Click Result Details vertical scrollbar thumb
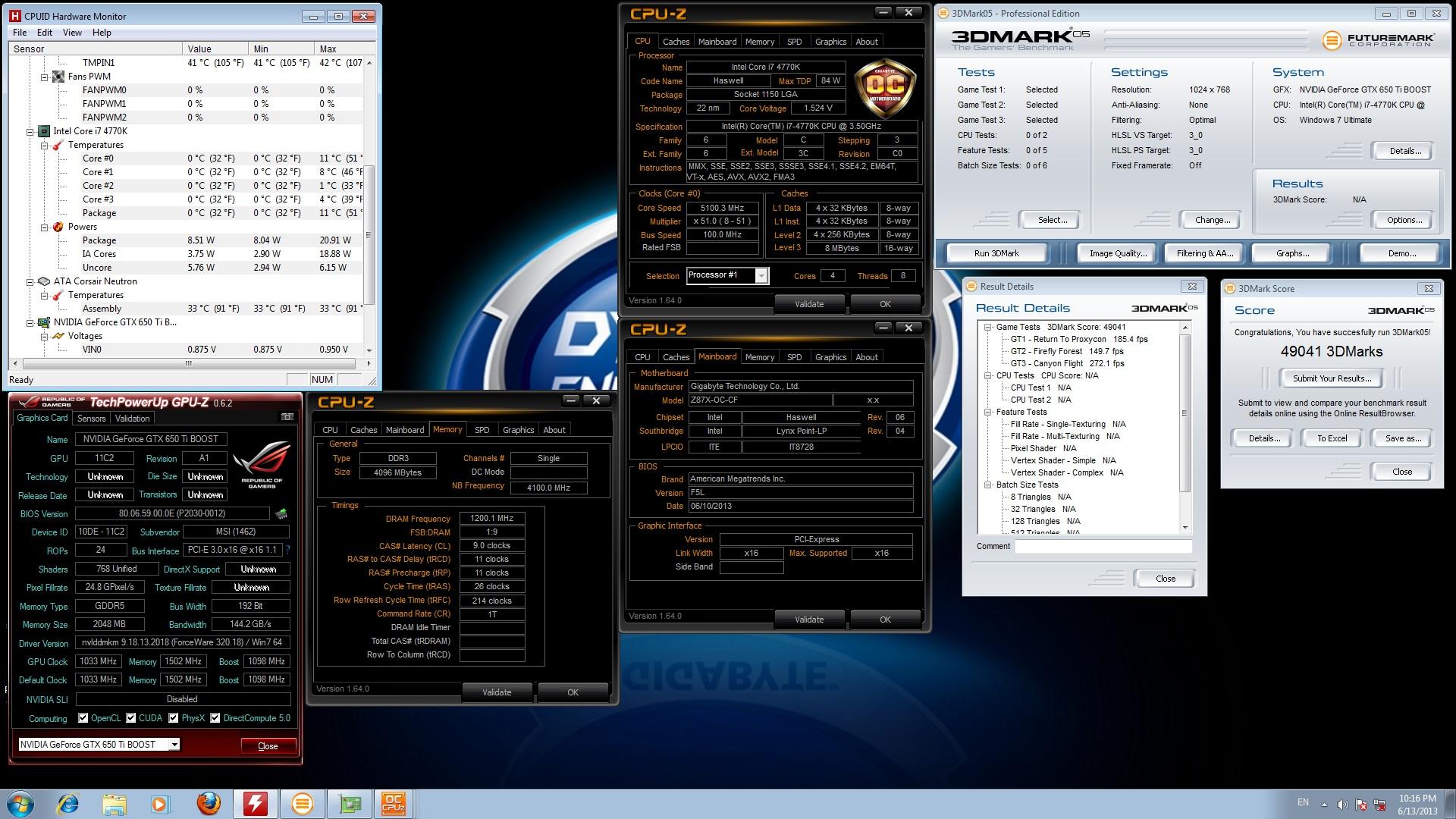Screen dimensions: 1456x819 tap(1185, 413)
